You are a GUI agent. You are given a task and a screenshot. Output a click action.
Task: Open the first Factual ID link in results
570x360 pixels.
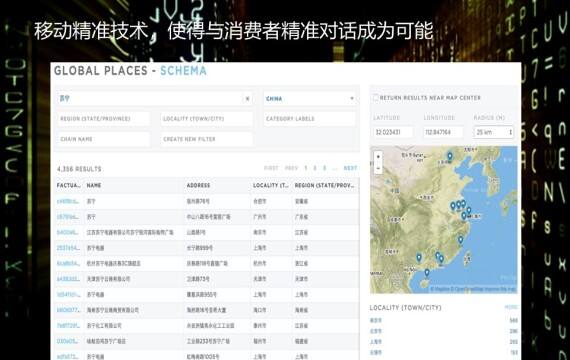coord(68,201)
